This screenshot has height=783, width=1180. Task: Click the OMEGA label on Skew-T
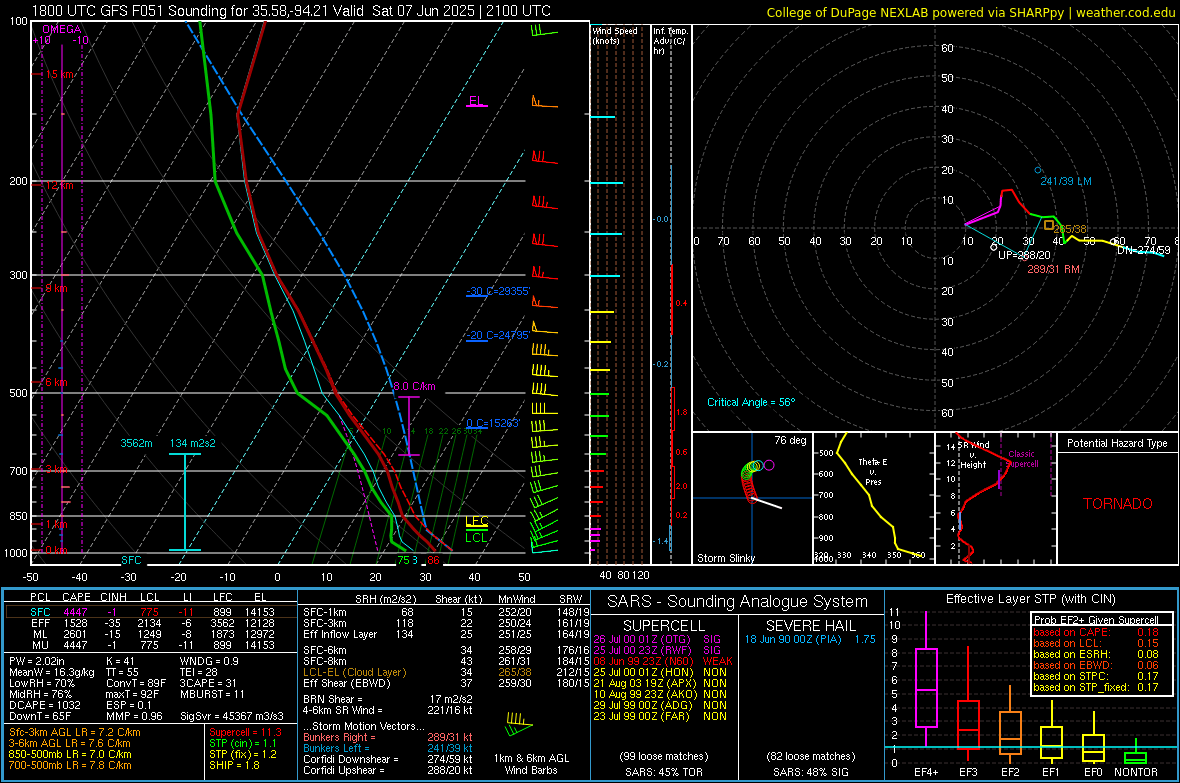coord(62,29)
